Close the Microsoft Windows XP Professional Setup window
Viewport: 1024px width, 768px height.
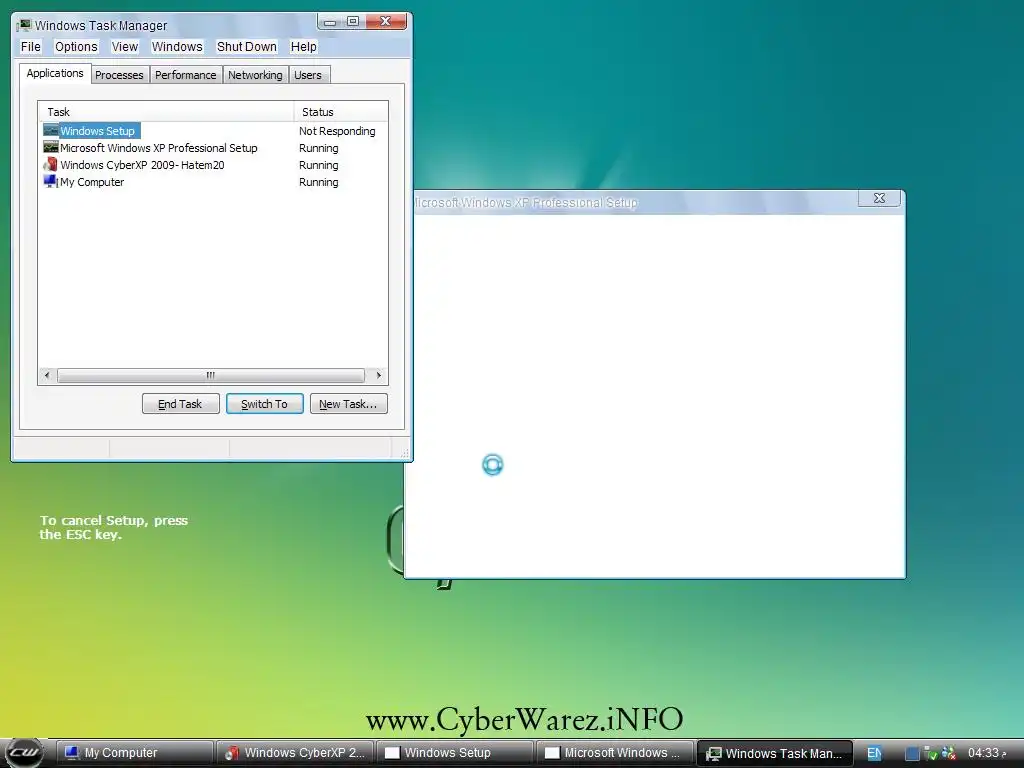[879, 198]
